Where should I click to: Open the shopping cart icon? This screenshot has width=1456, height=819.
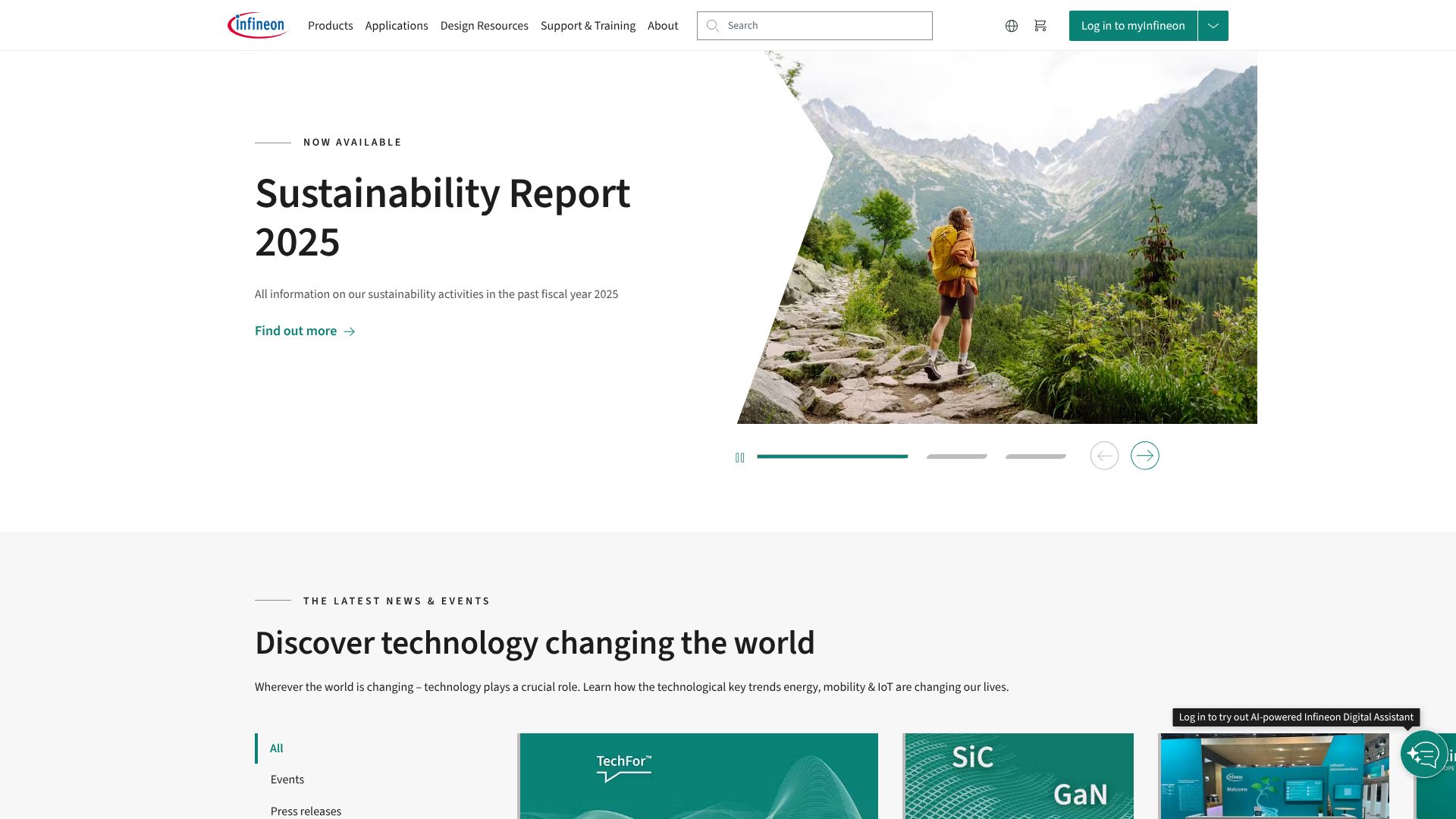[1040, 26]
